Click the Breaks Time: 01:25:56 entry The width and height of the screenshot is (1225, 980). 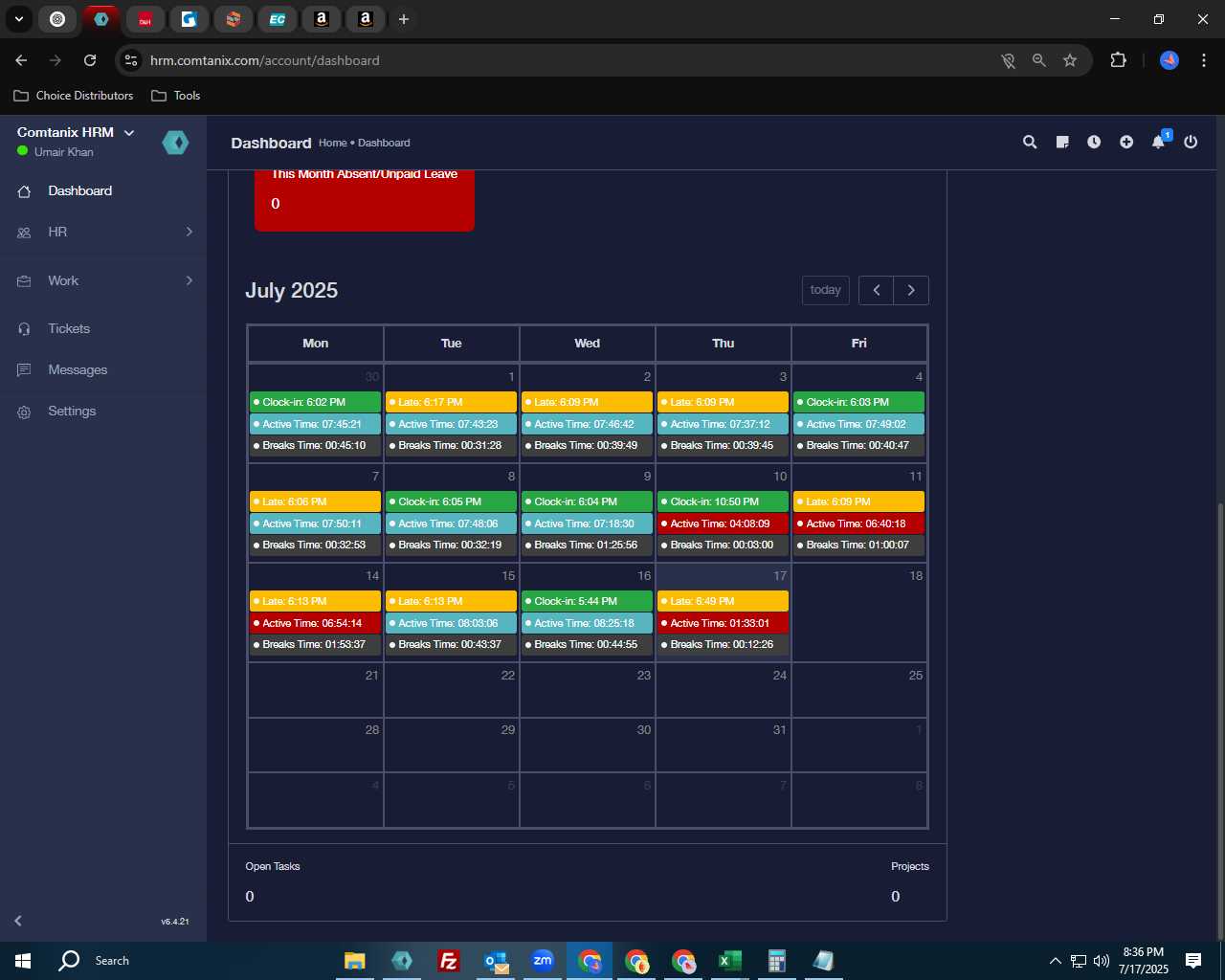coord(587,545)
